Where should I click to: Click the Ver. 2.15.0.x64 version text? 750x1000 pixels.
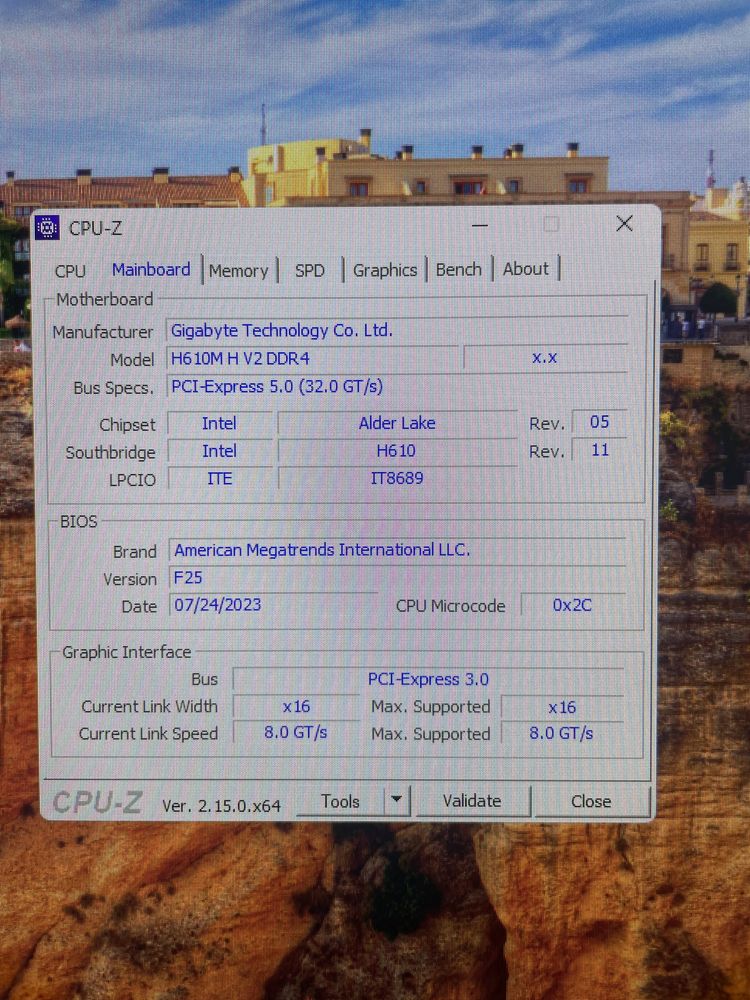coord(221,806)
